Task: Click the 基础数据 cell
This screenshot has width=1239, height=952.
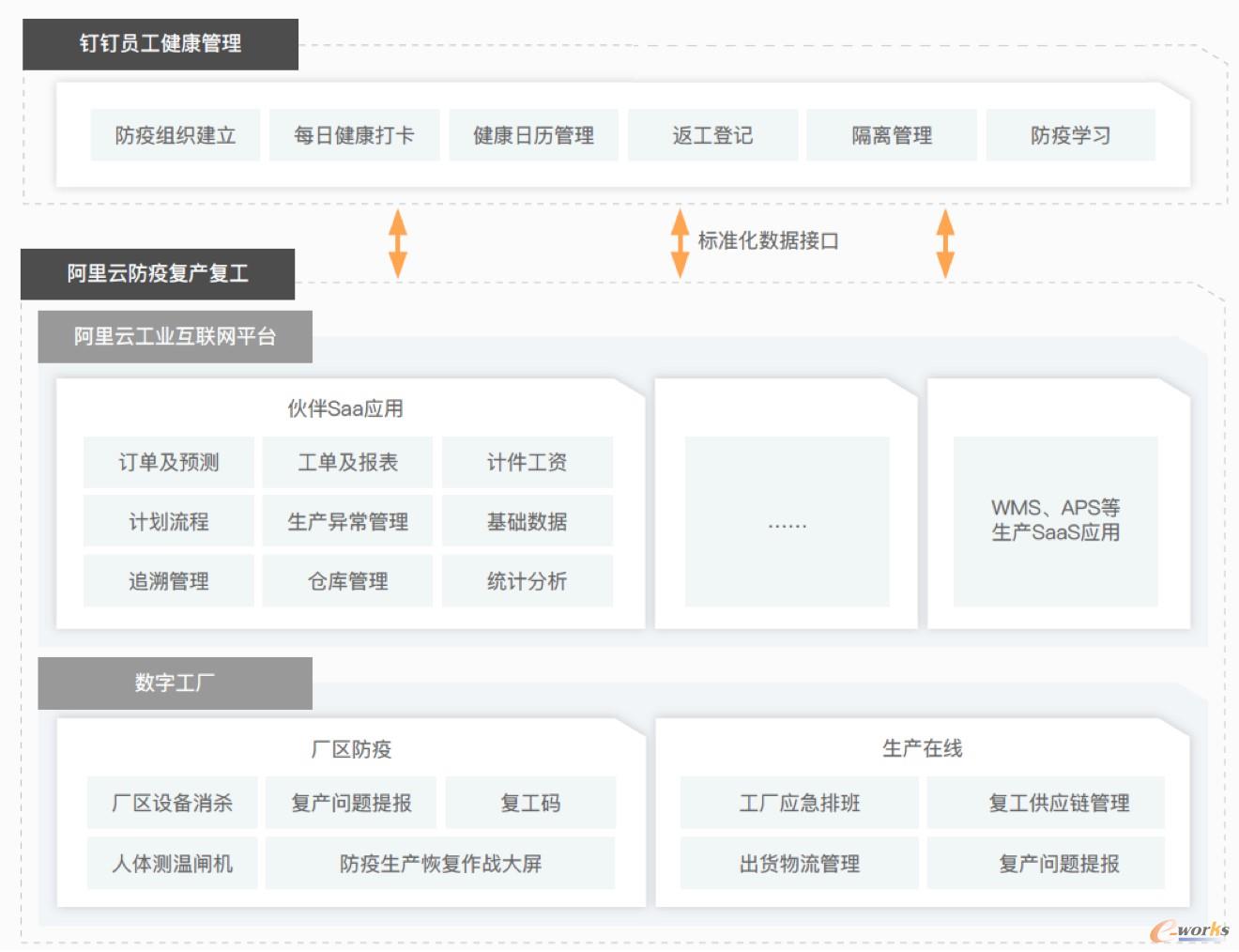Action: pyautogui.click(x=527, y=521)
